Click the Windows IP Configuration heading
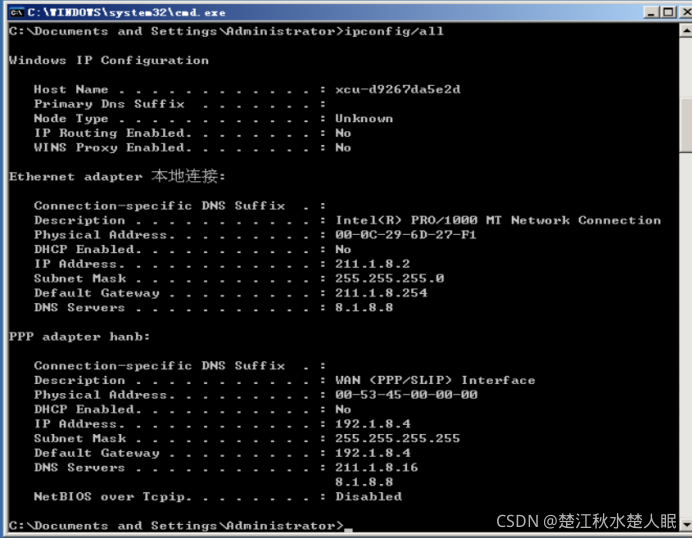 point(109,61)
